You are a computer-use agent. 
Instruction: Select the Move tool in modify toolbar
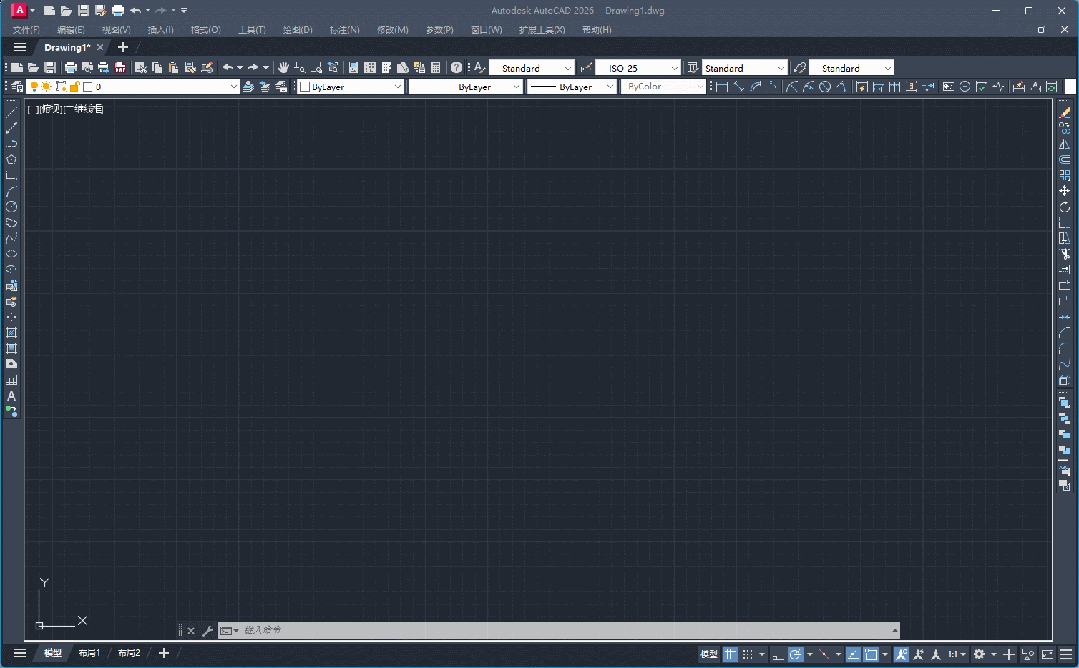click(1065, 191)
